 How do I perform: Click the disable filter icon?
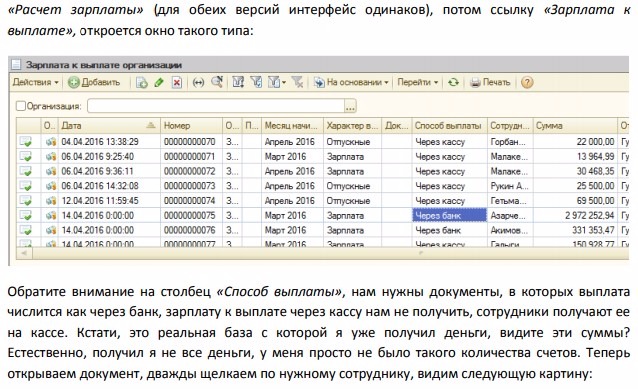point(297,83)
